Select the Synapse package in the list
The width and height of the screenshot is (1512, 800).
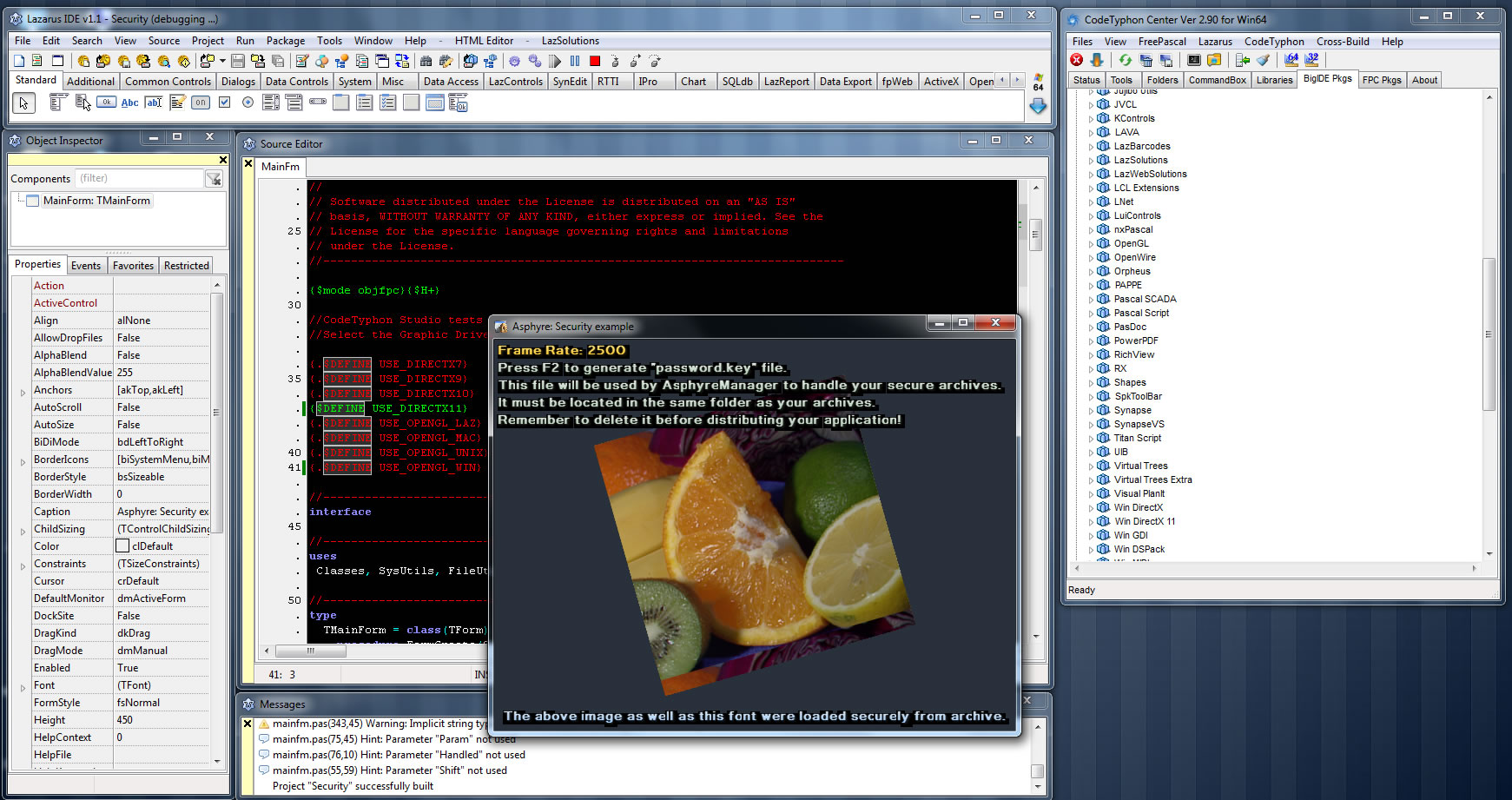point(1132,410)
